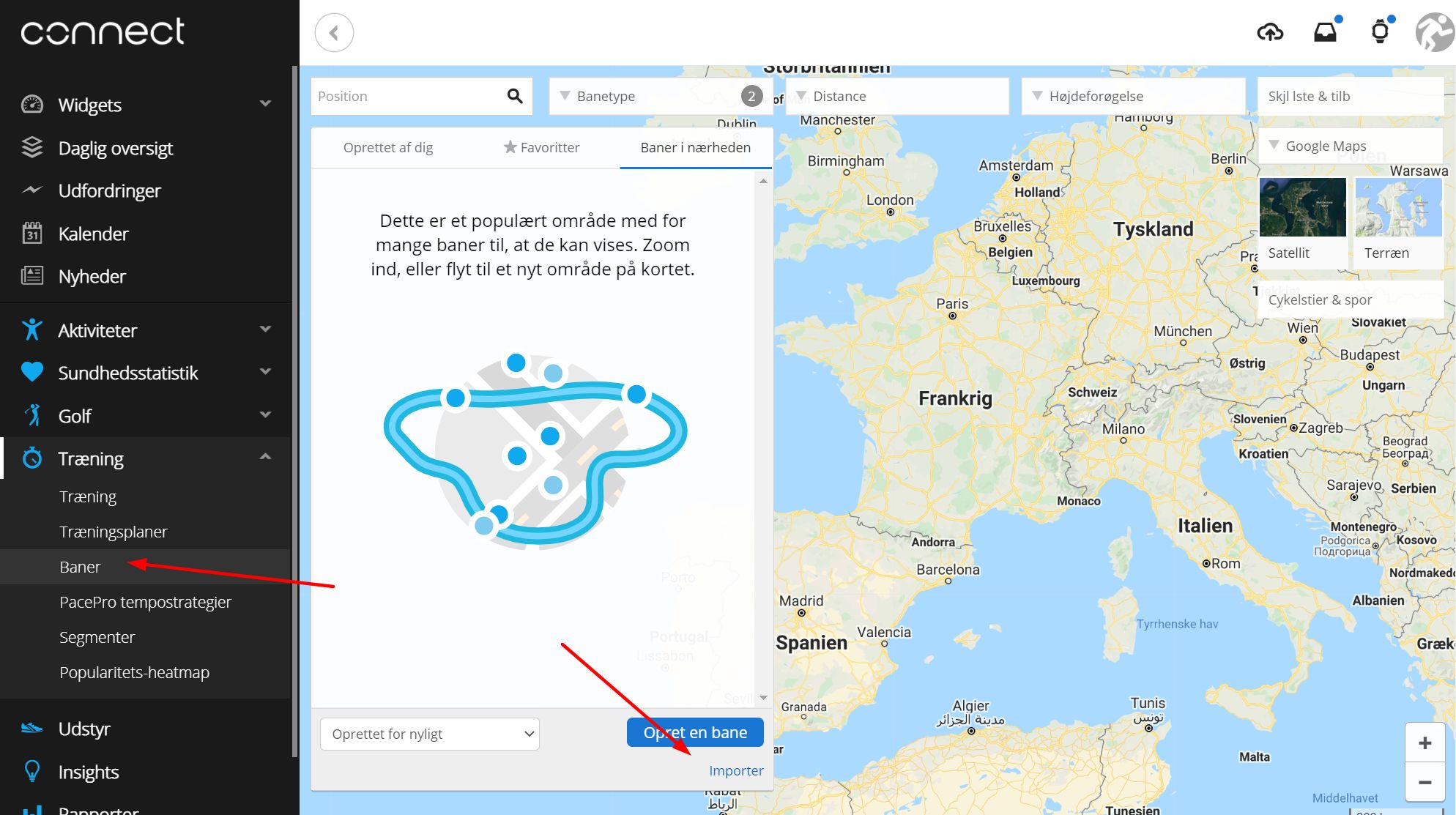Click the Golf sidebar icon
This screenshot has height=815, width=1456.
point(32,415)
